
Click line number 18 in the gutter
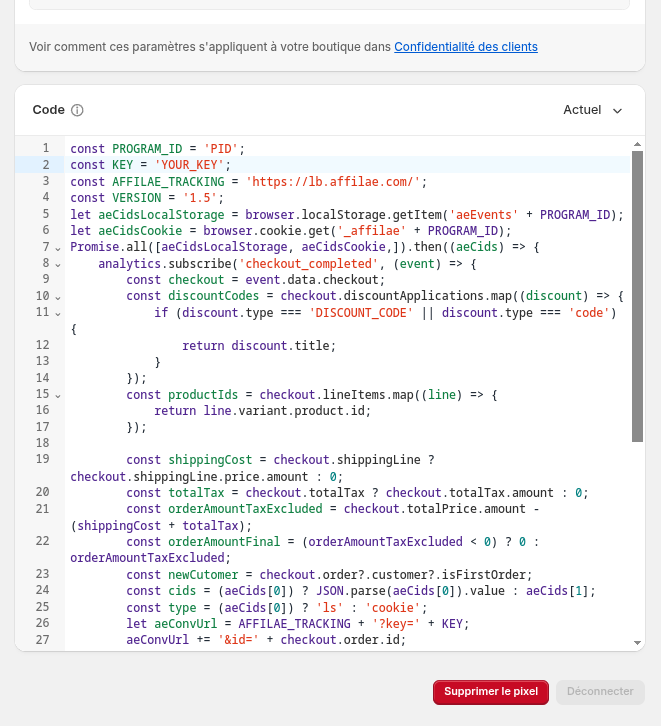coord(43,443)
